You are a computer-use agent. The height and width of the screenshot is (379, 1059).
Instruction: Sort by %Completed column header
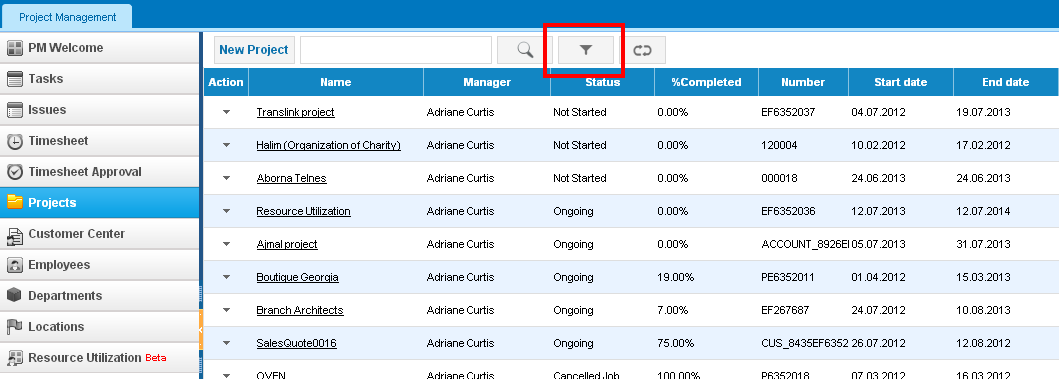coord(706,82)
